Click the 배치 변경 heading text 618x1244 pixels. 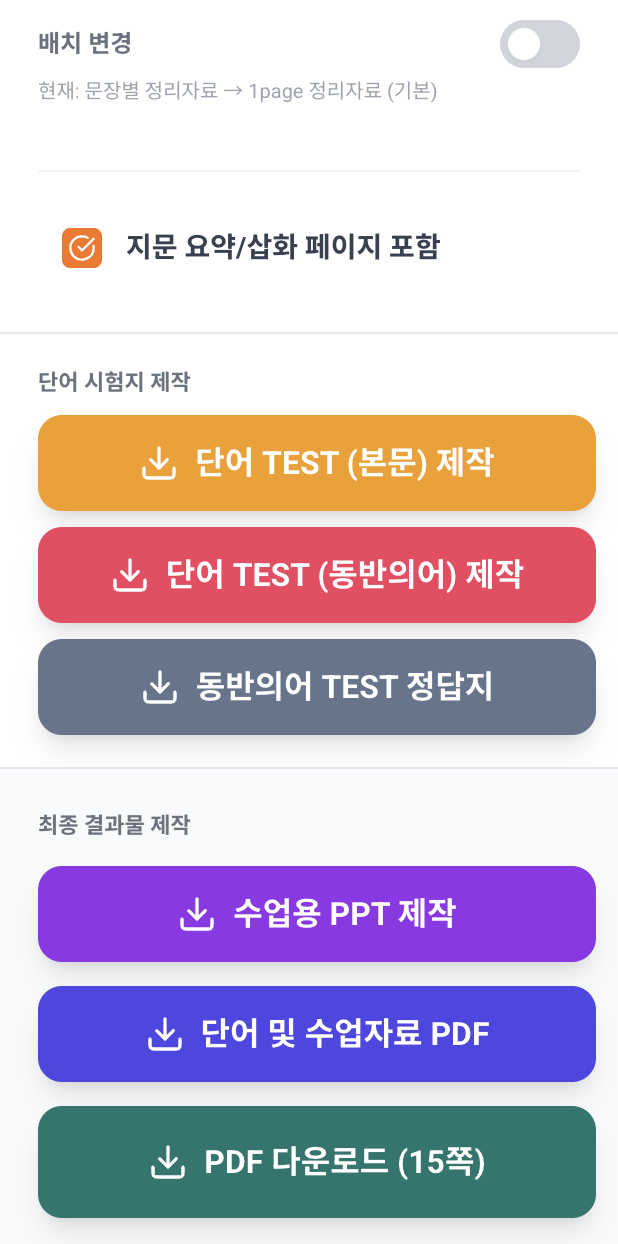85,43
